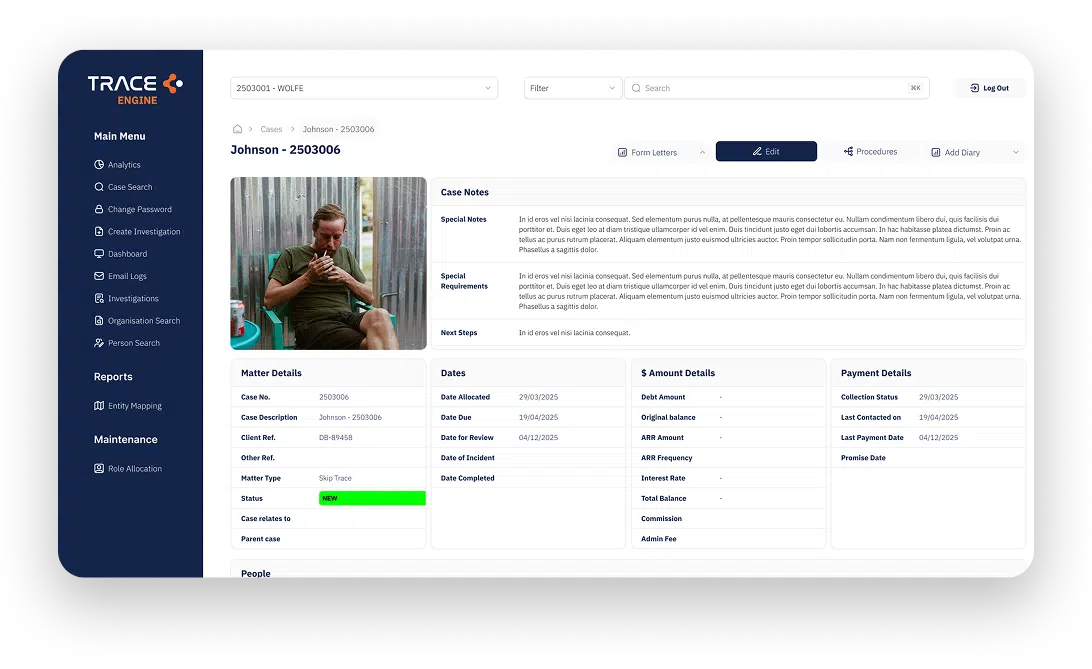The height and width of the screenshot is (669, 1092).
Task: Open Email Logs menu item
Action: (127, 276)
